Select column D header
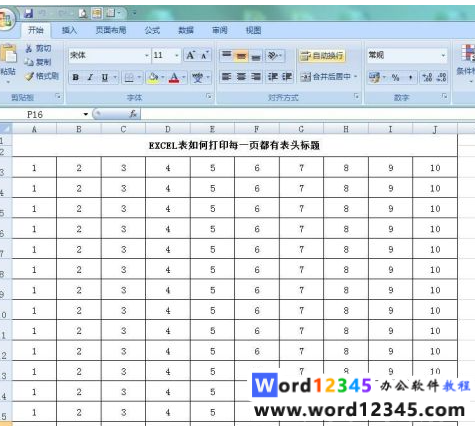This screenshot has height=426, width=475. tap(168, 129)
